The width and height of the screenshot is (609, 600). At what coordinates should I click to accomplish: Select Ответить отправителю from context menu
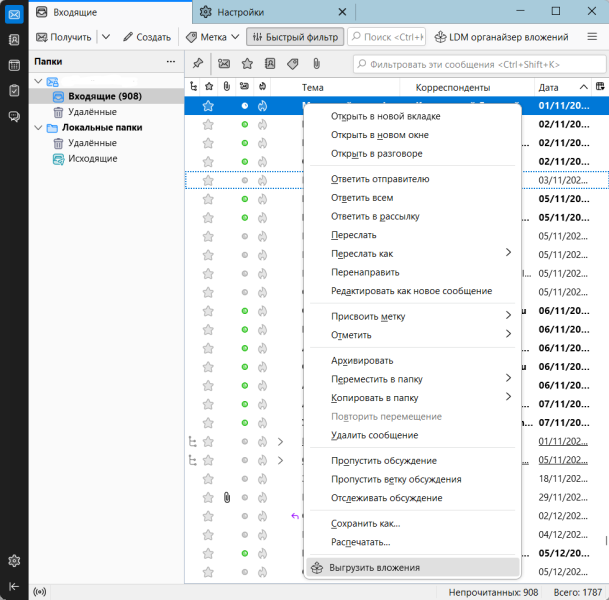[x=379, y=179]
